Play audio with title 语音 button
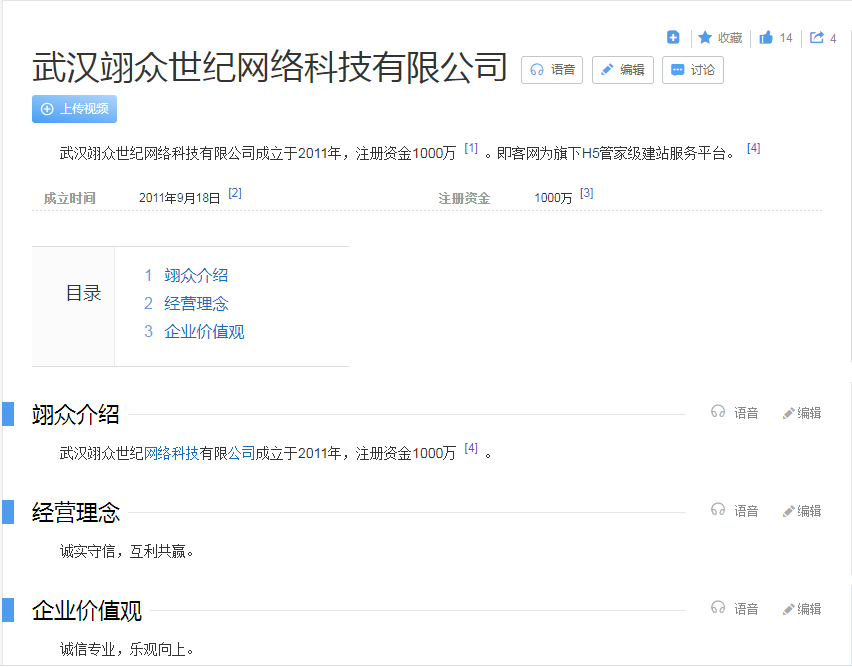The height and width of the screenshot is (667, 852). click(552, 70)
